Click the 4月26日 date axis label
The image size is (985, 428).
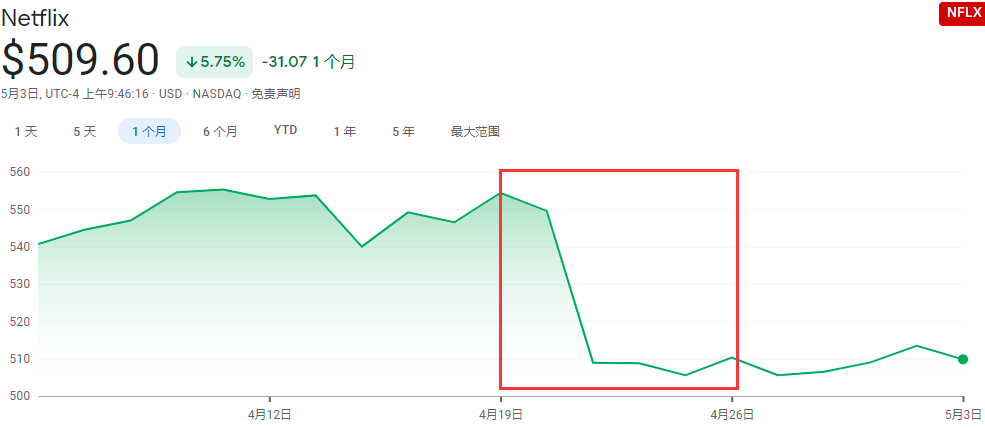click(x=733, y=413)
